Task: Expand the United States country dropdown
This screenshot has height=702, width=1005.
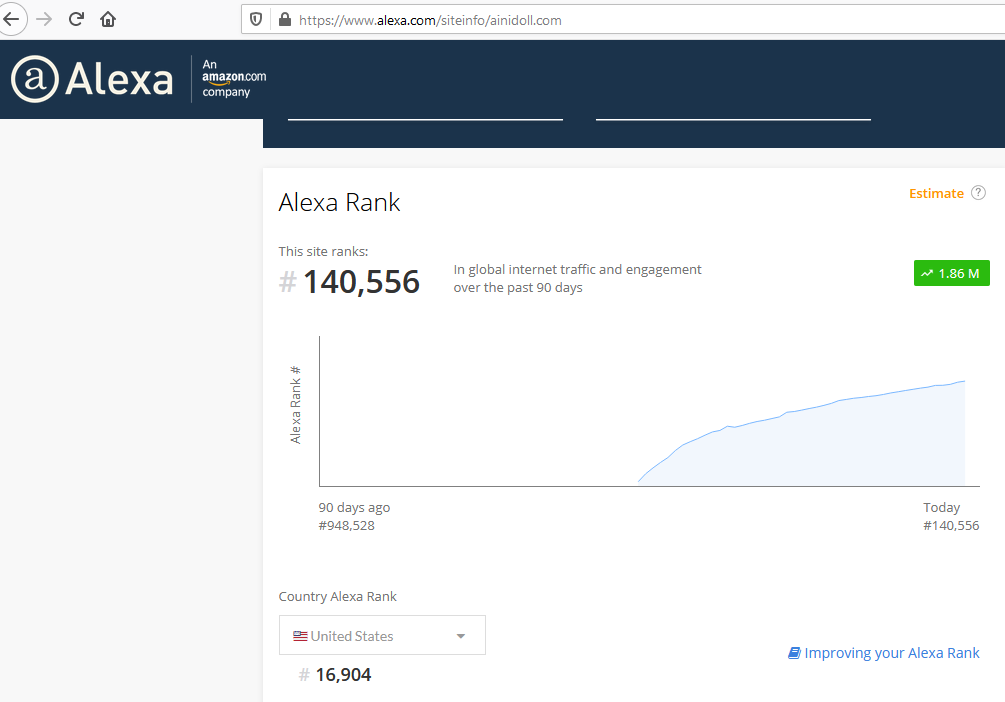Action: pyautogui.click(x=382, y=635)
